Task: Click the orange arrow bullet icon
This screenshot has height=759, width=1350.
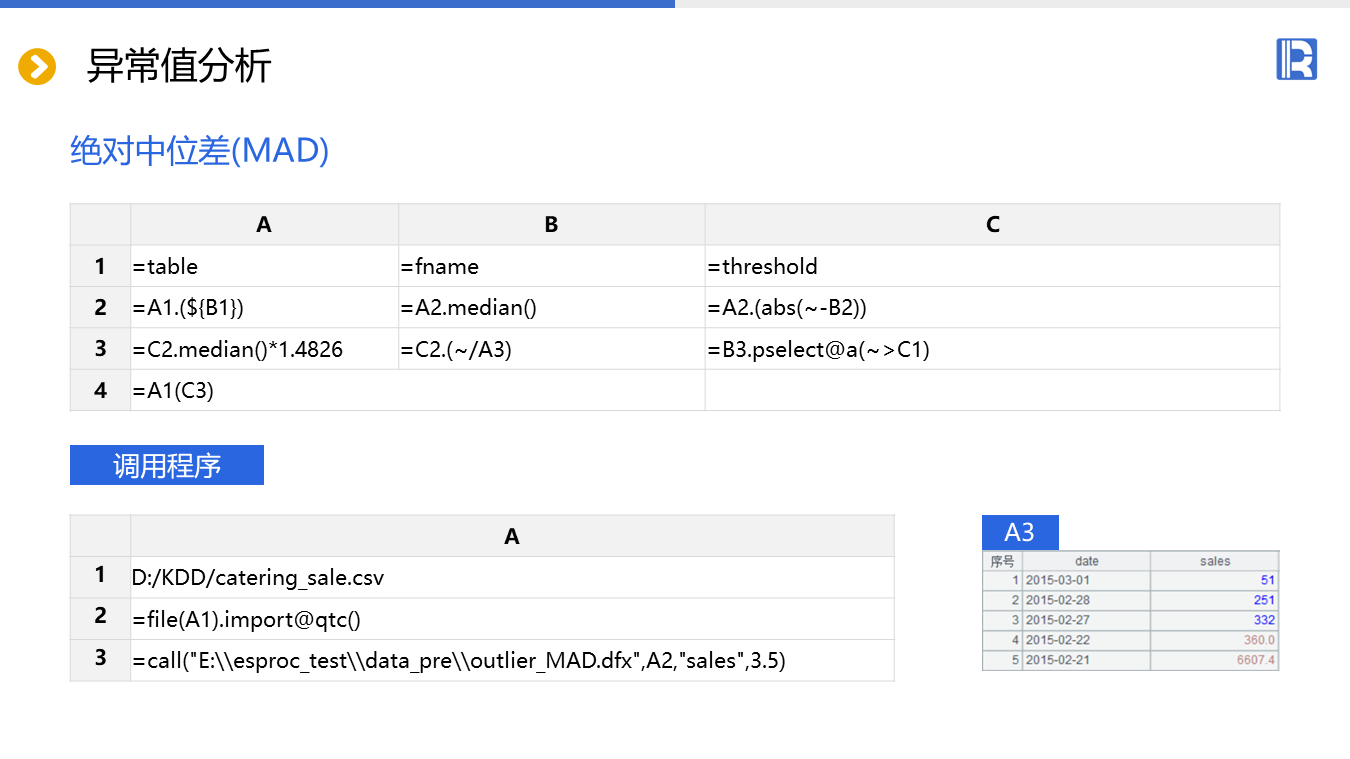Action: click(37, 67)
